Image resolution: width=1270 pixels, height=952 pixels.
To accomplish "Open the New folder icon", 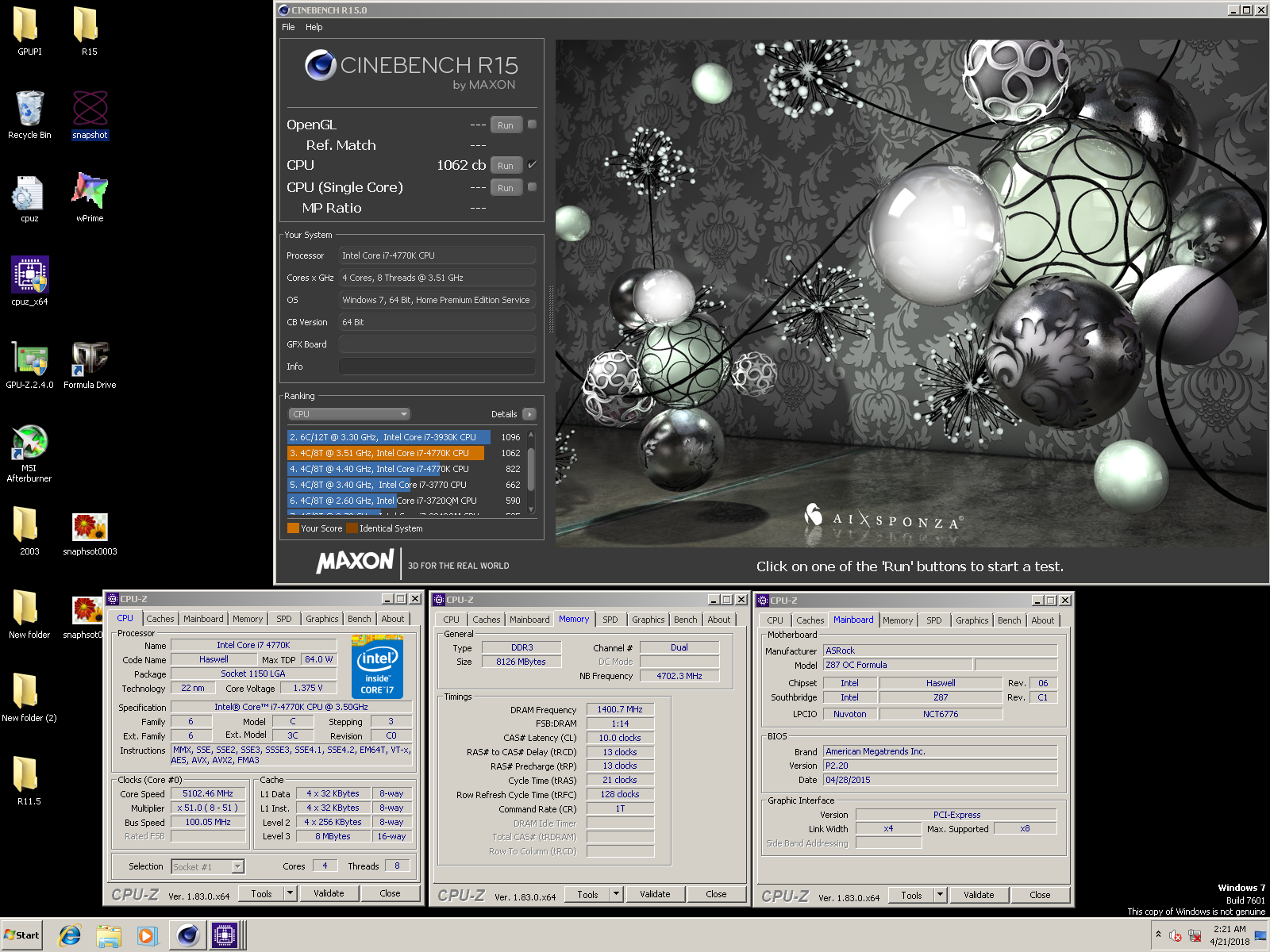I will tap(29, 614).
